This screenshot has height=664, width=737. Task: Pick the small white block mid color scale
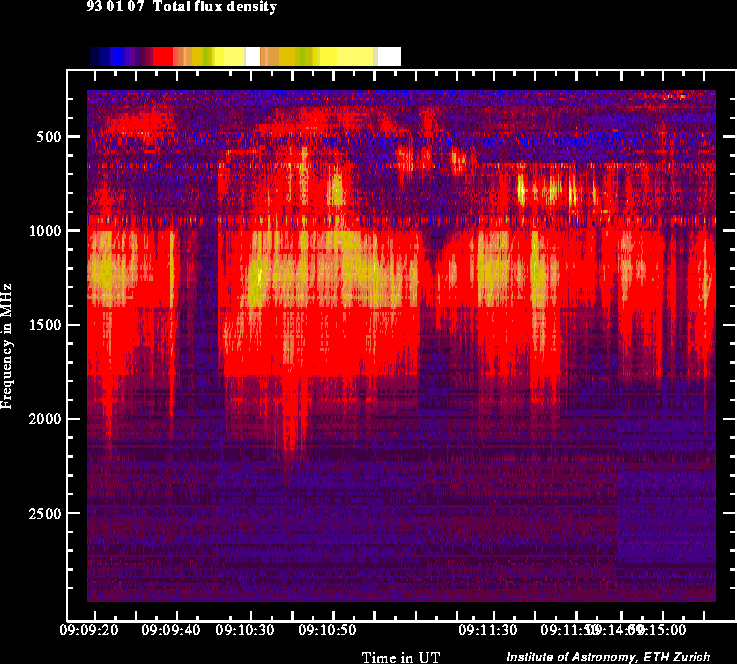point(252,56)
